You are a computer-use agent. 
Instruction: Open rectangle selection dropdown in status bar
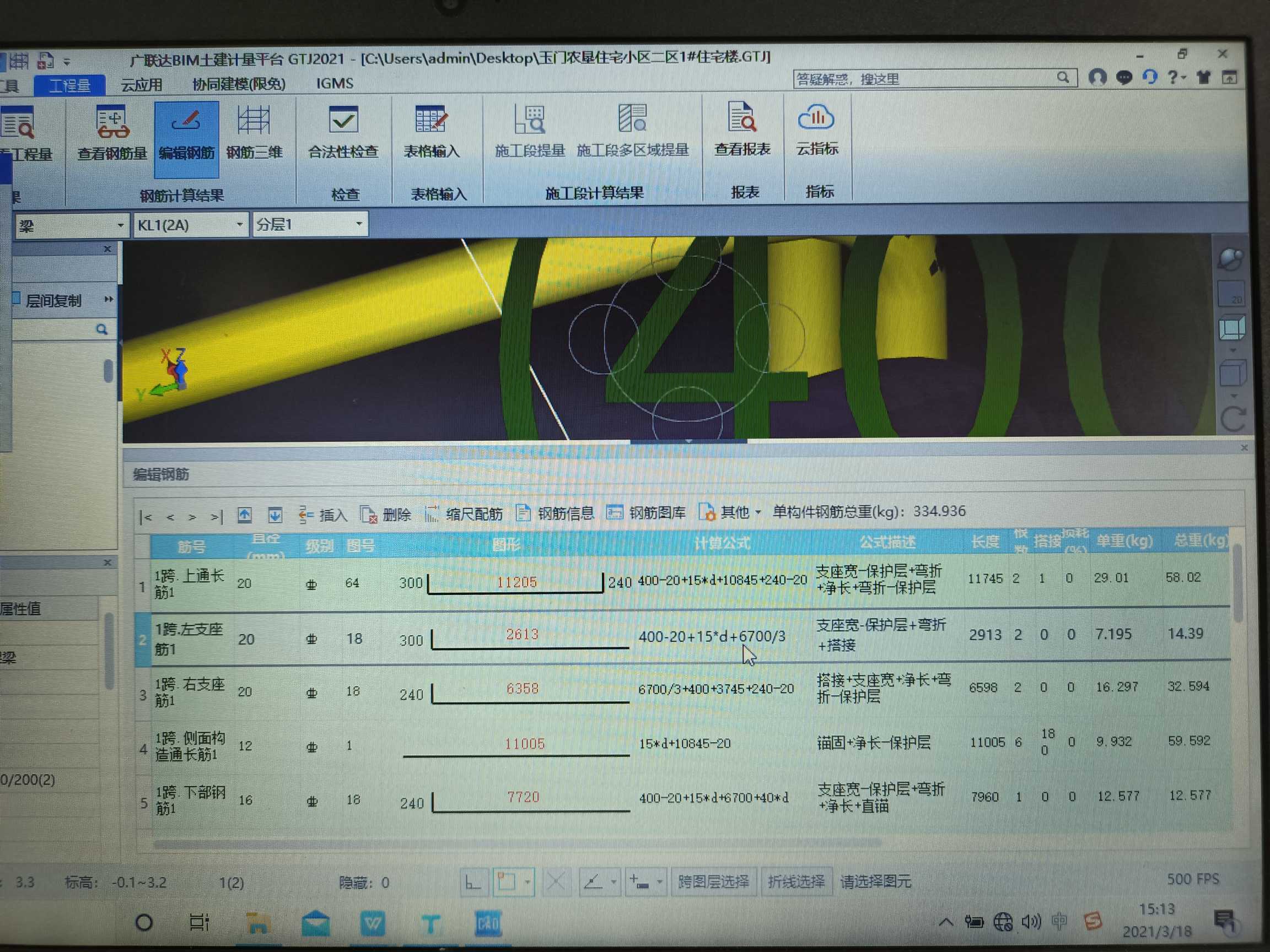pos(528,881)
